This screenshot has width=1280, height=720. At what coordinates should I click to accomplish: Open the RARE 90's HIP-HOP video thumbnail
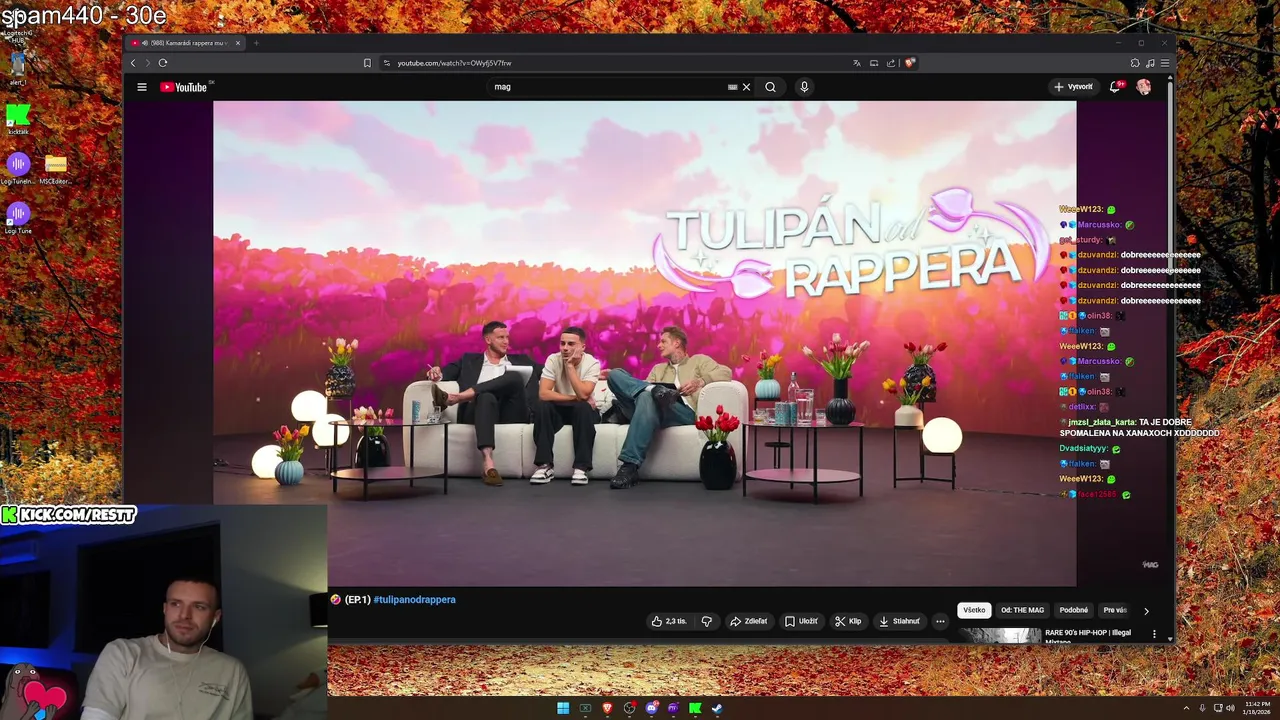(999, 635)
